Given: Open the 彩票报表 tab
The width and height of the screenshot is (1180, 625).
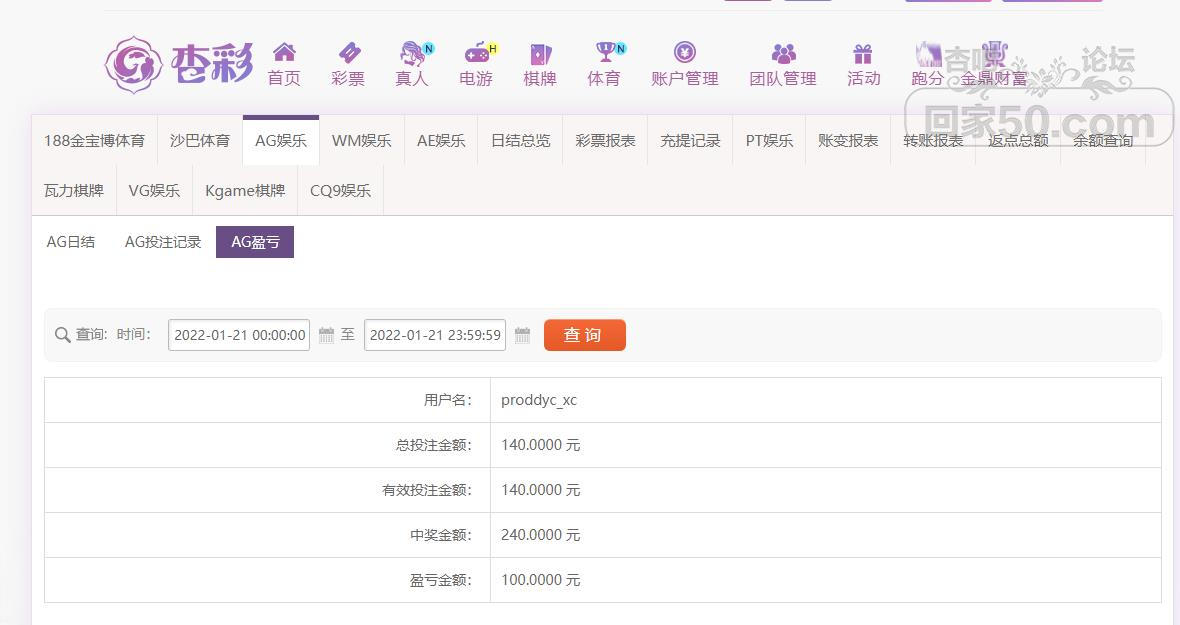Looking at the screenshot, I should click(x=605, y=141).
